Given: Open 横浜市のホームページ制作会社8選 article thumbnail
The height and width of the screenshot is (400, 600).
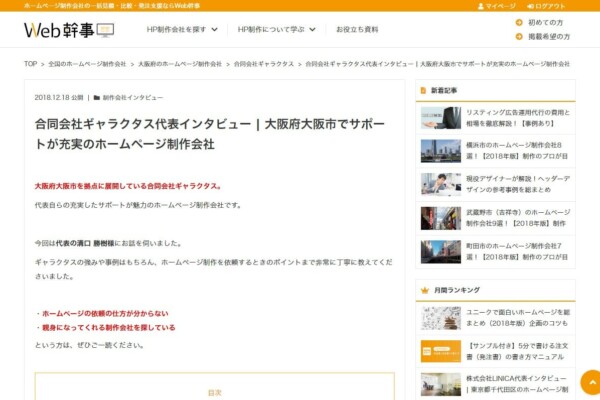Looking at the screenshot, I should [441, 151].
